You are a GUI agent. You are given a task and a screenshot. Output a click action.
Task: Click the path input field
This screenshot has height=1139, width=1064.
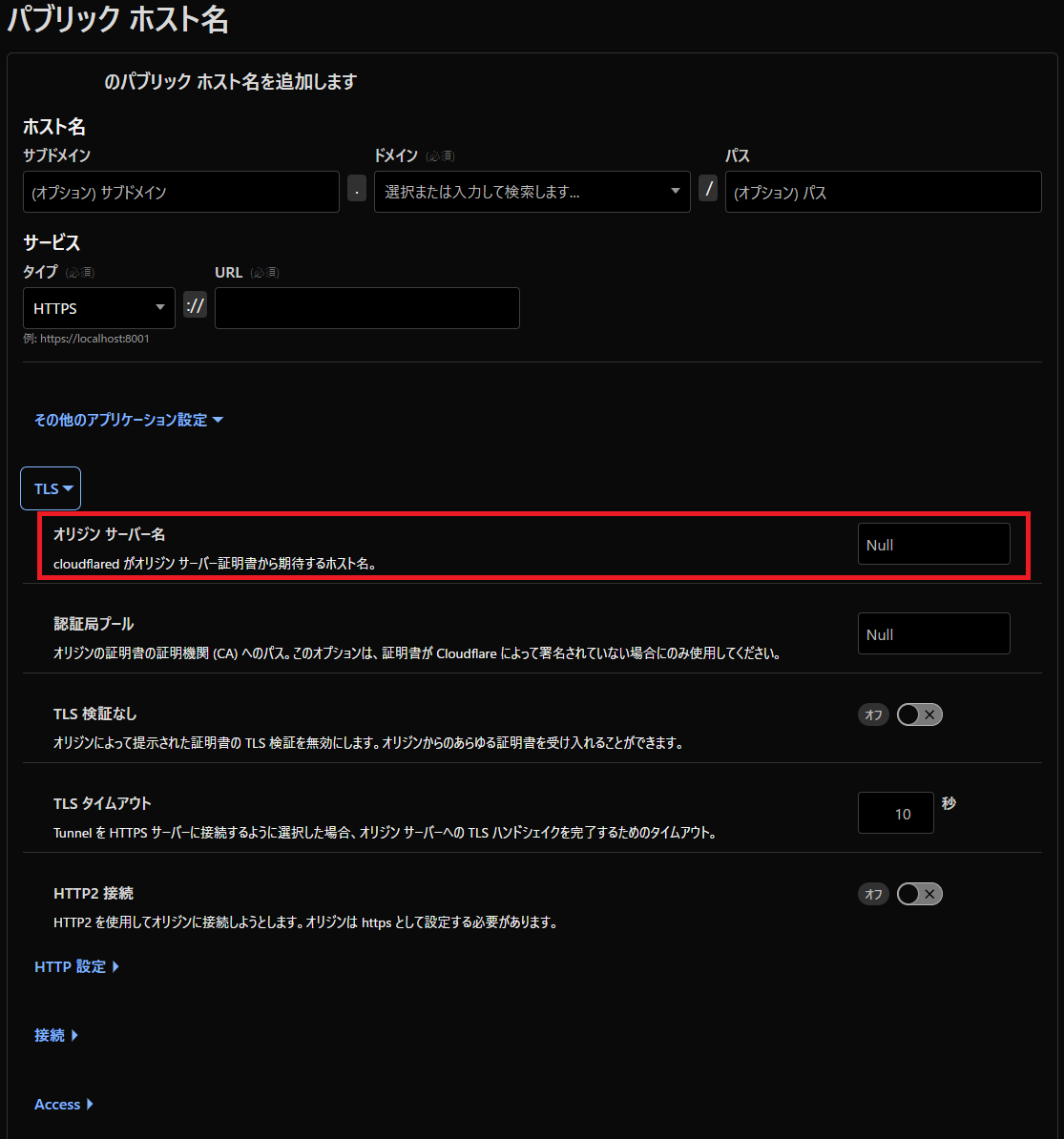883,192
